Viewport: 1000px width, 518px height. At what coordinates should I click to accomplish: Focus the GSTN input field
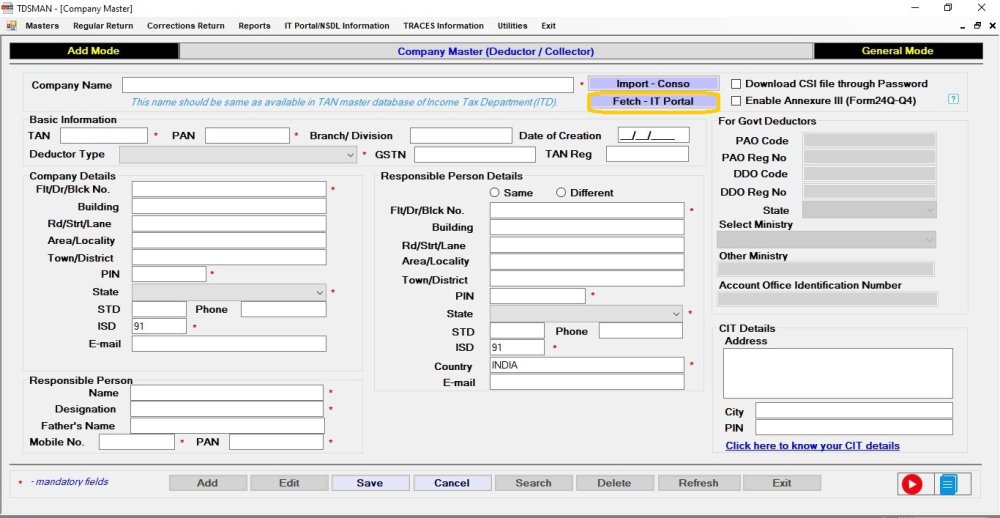pos(475,154)
